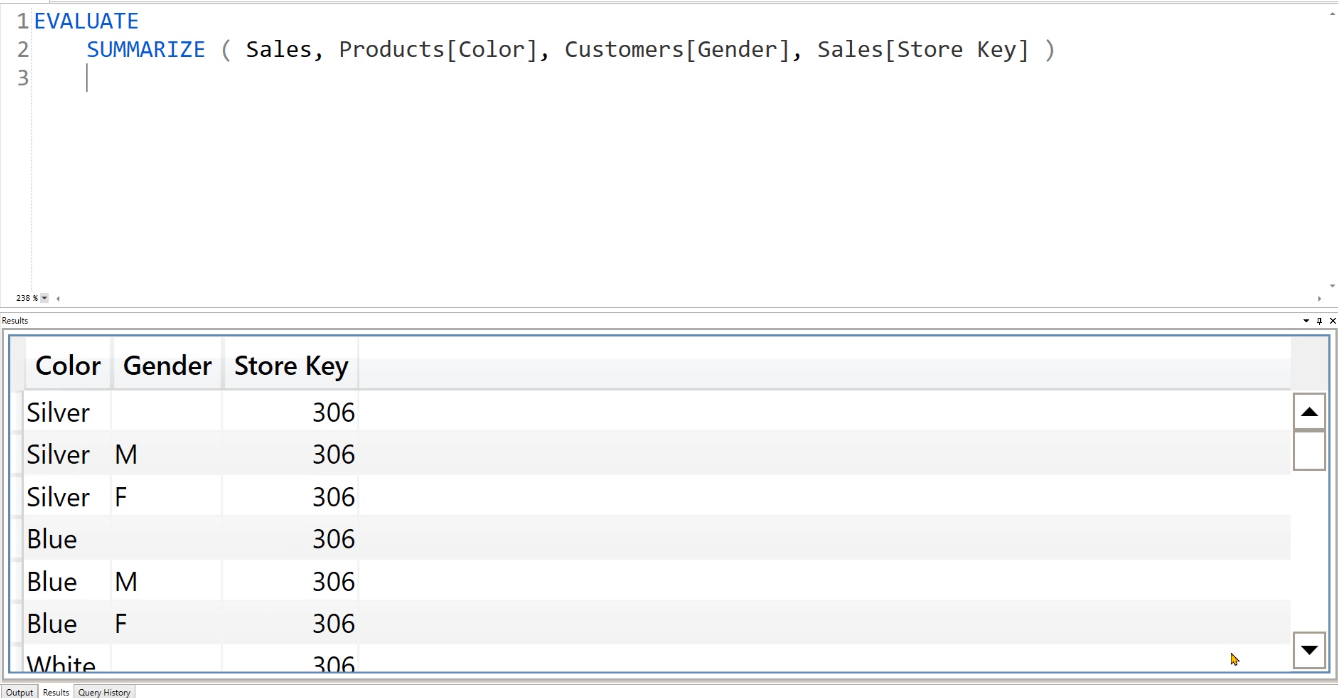Toggle the Results pane auto-hide pin
This screenshot has height=698, width=1338.
click(1319, 321)
